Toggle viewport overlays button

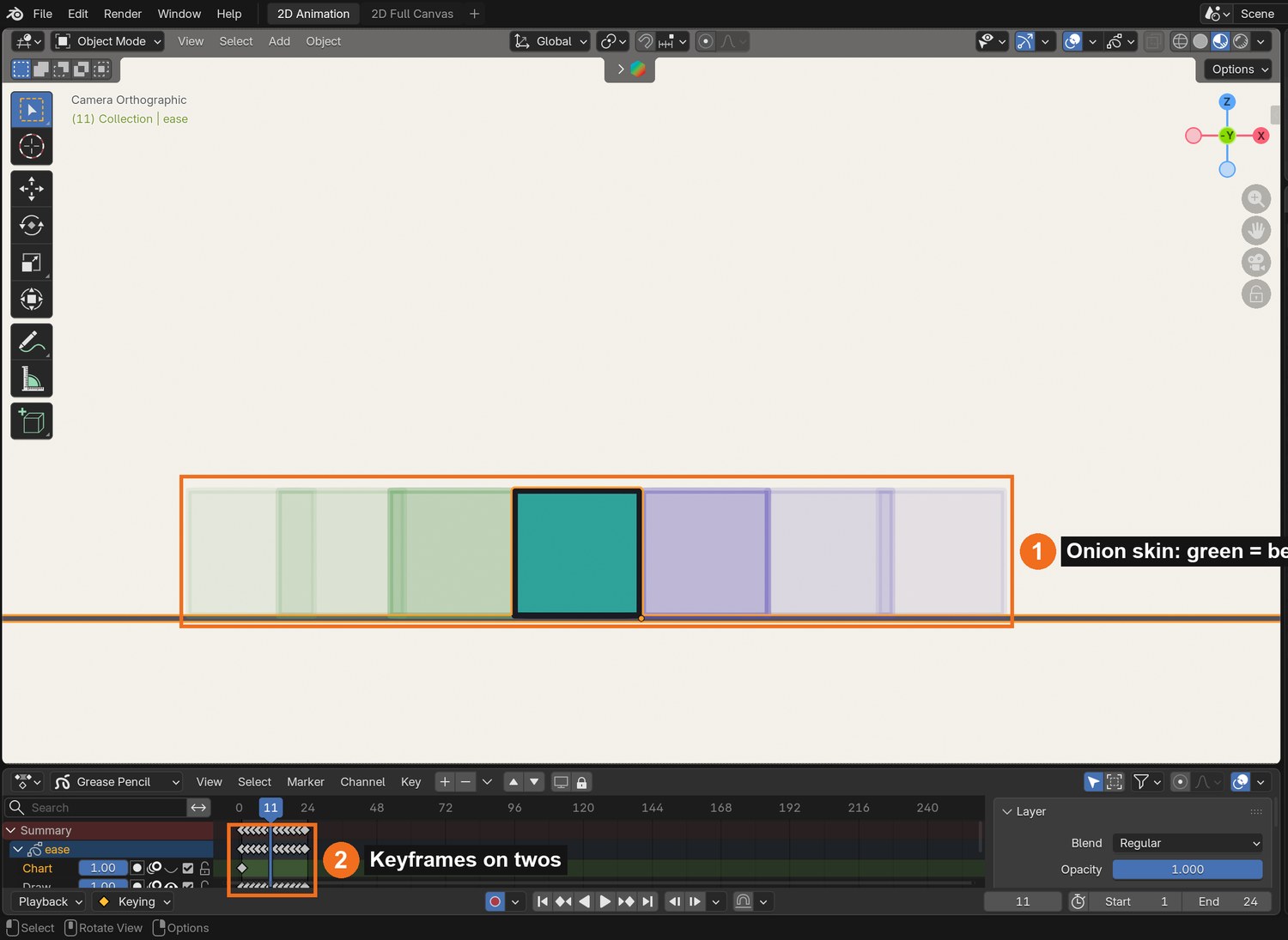[1072, 41]
